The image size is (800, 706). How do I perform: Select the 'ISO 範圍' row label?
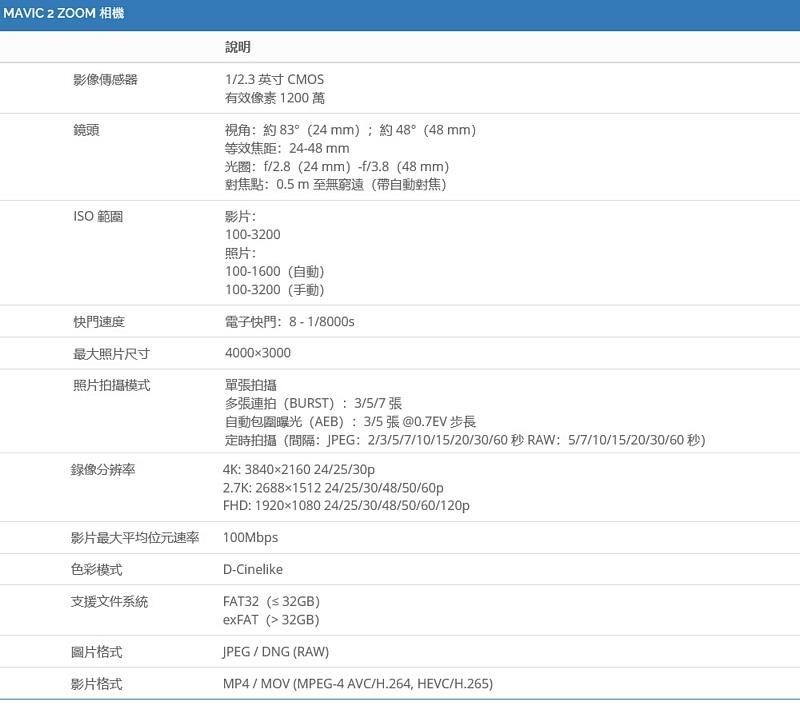[98, 216]
